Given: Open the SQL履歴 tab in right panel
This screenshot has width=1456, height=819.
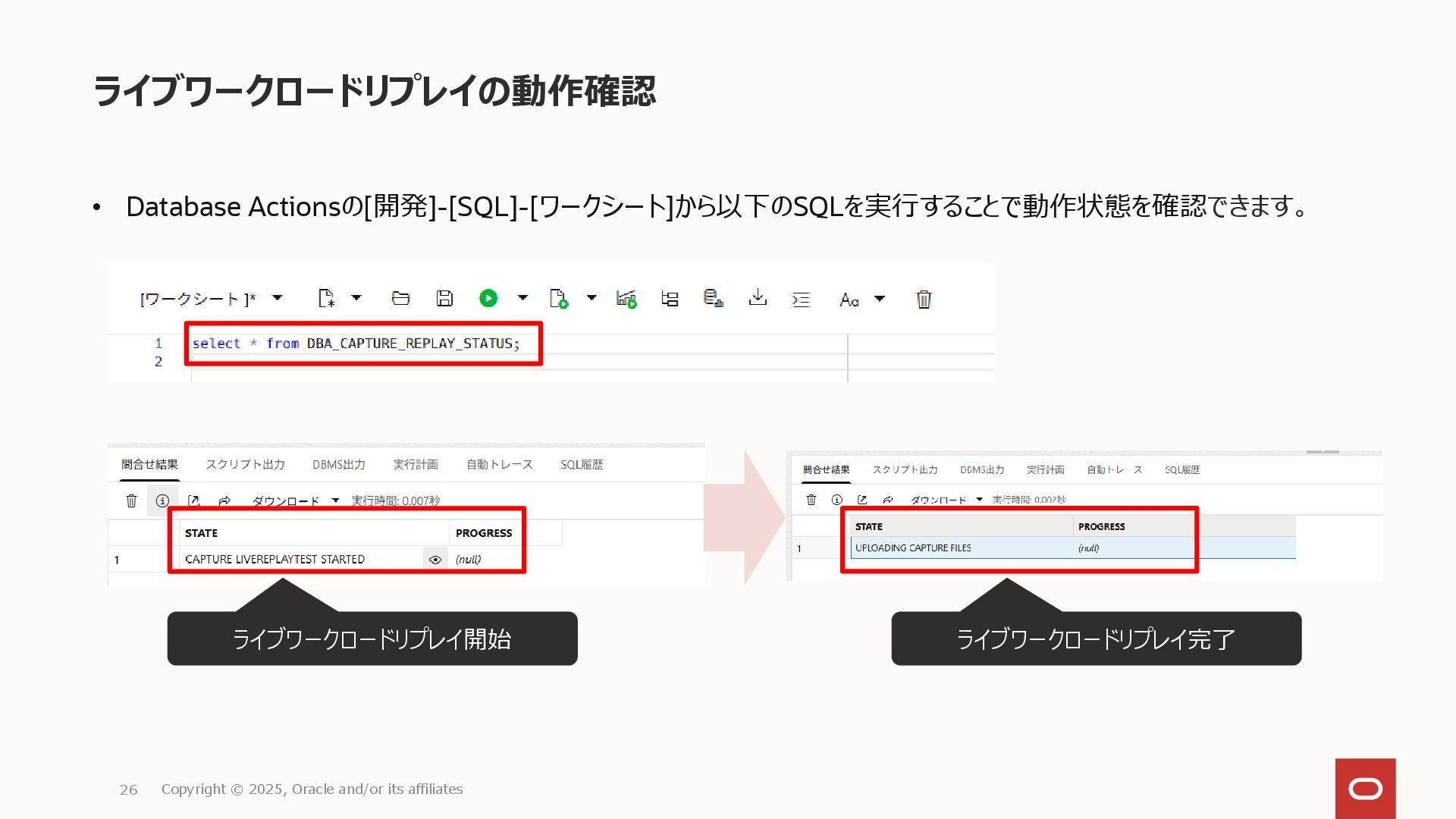Looking at the screenshot, I should [1181, 470].
